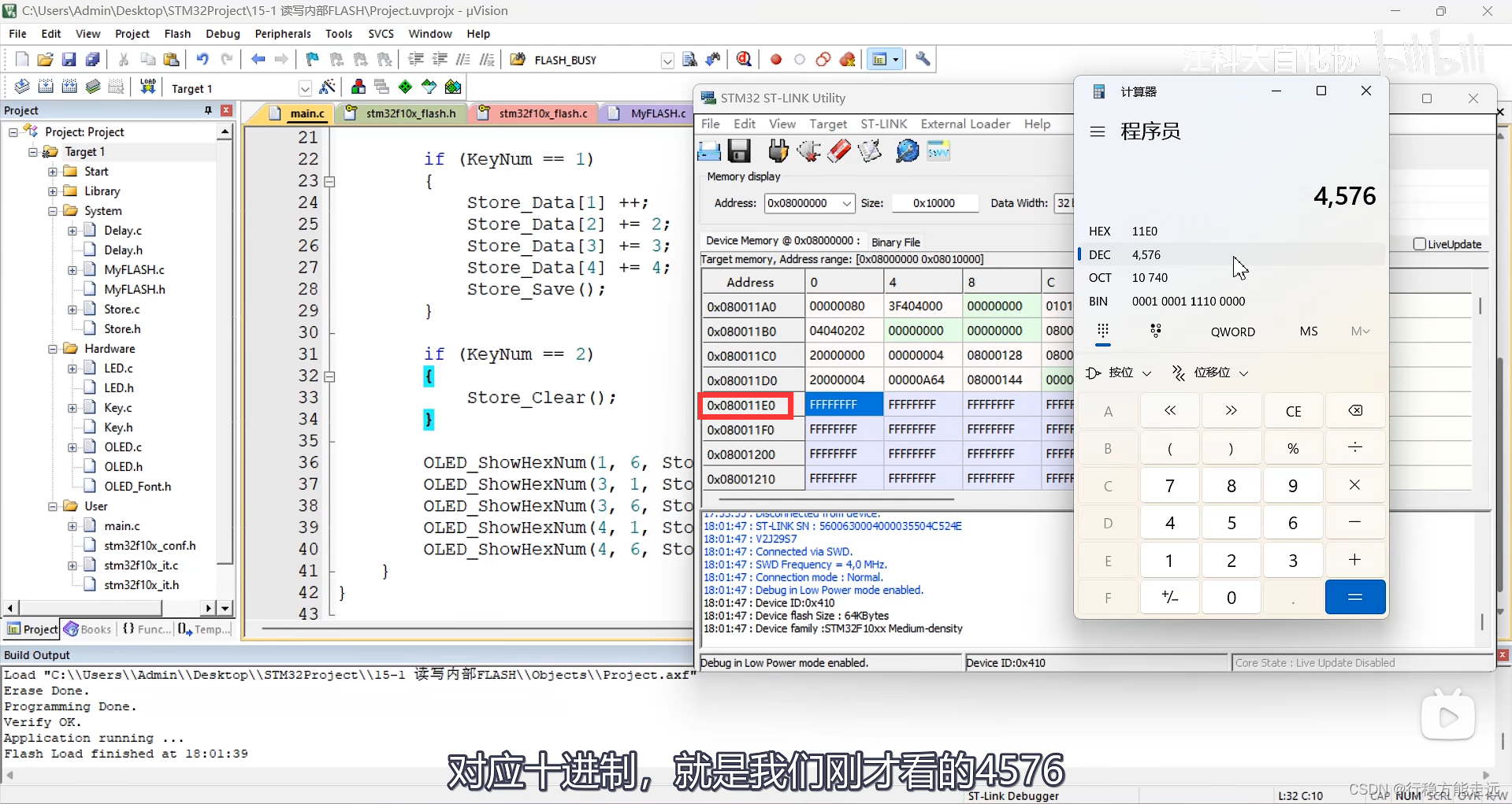Viewport: 1512px width, 804px height.
Task: Expand the Library folder
Action: click(x=53, y=191)
